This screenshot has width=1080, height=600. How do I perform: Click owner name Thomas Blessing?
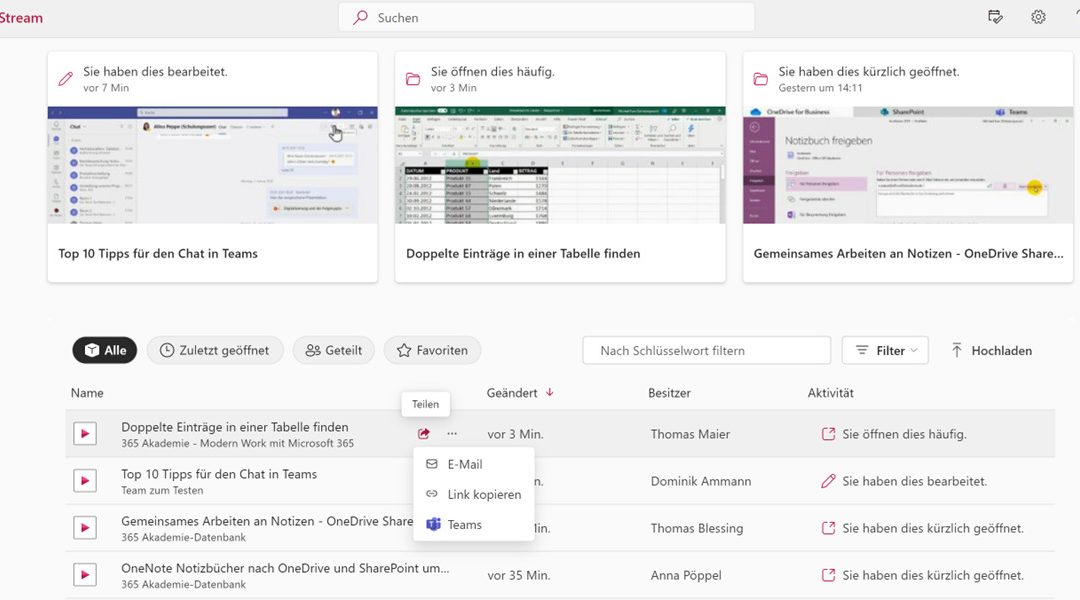(696, 528)
